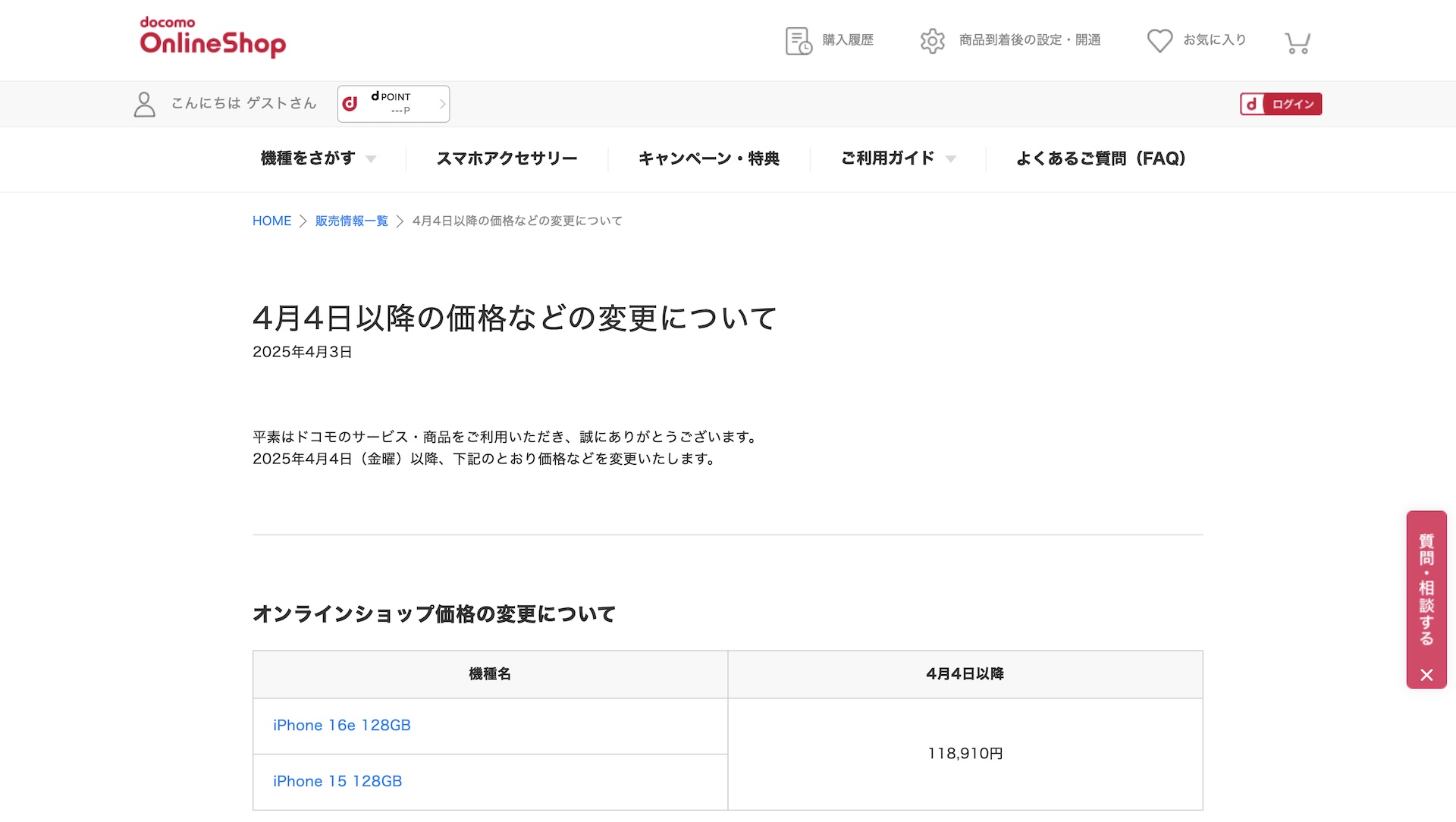Screen dimensions: 1456x822
Task: Click the HOME breadcrumb link
Action: pos(271,221)
